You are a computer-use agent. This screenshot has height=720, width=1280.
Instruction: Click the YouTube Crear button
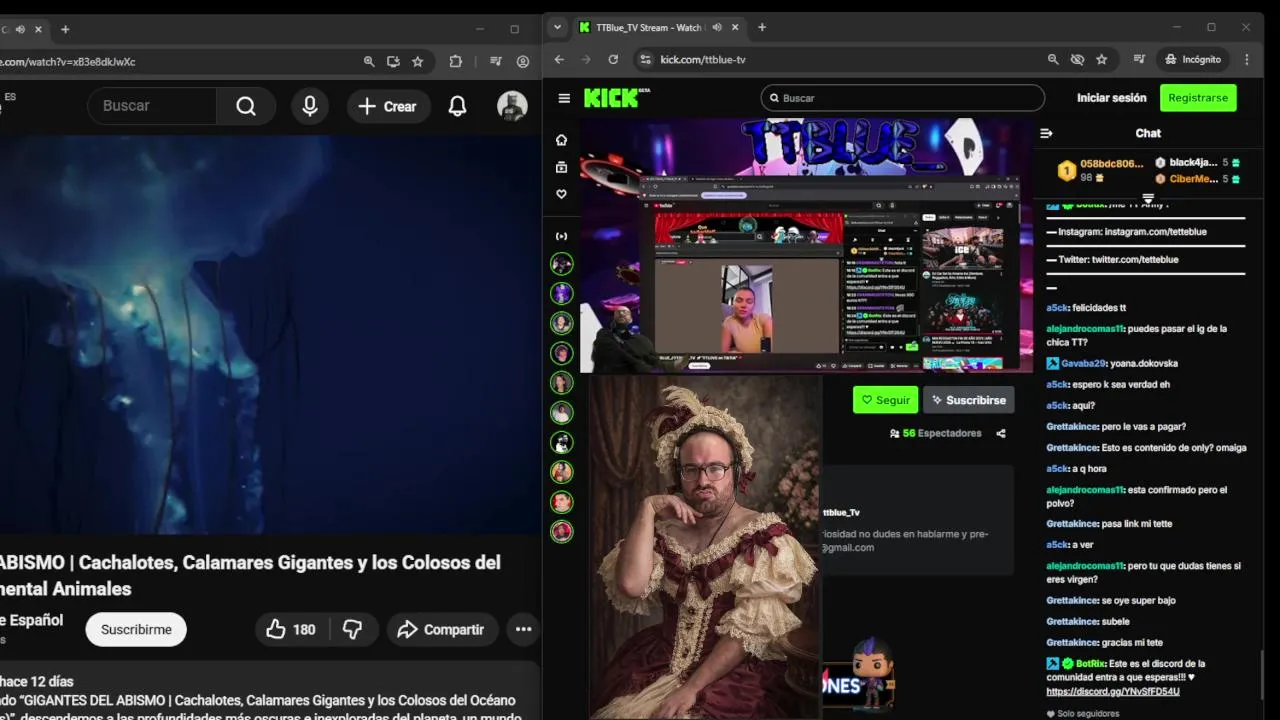387,106
